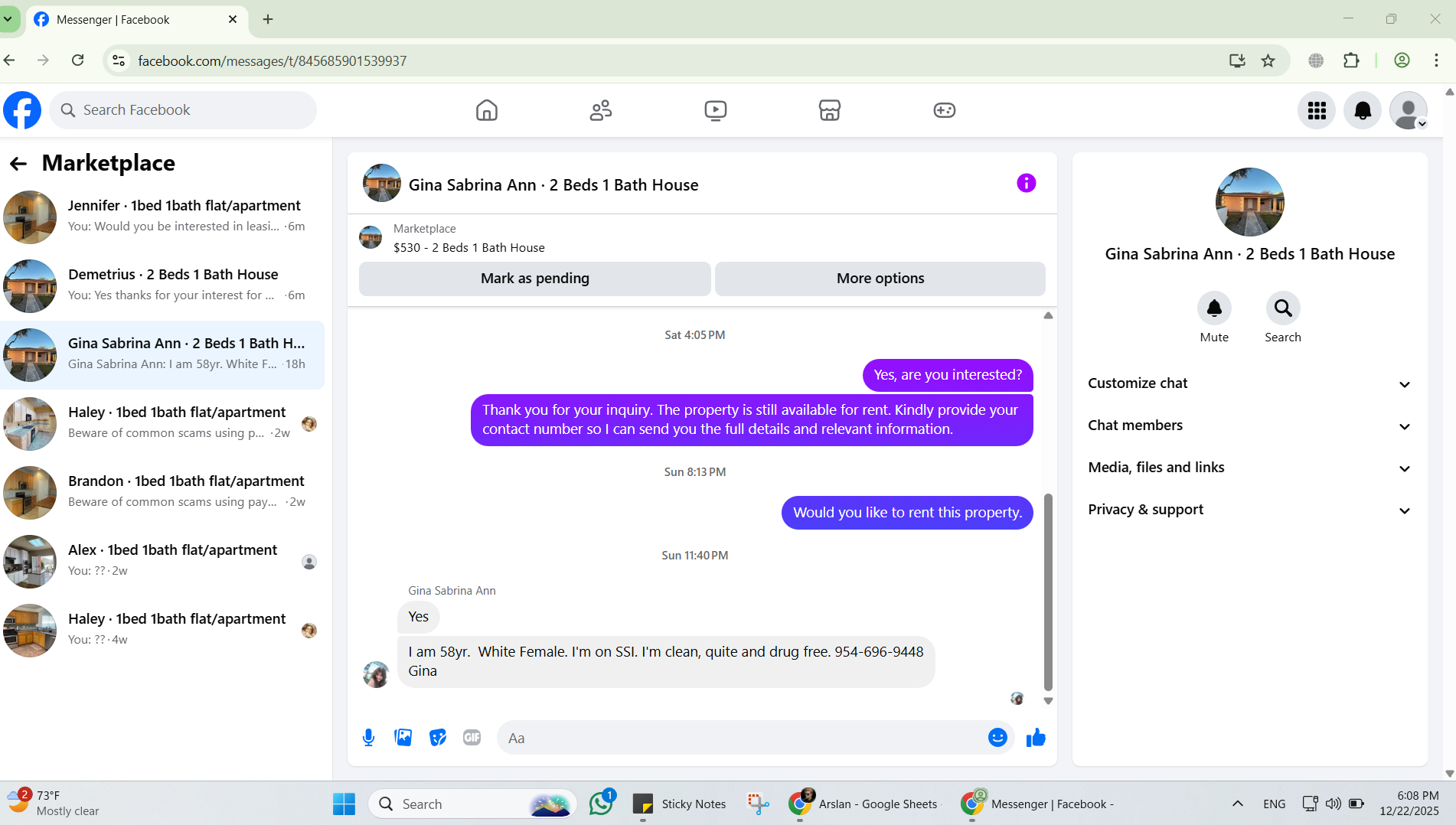Click the browser address bar URL
Image resolution: width=1456 pixels, height=825 pixels.
[272, 60]
